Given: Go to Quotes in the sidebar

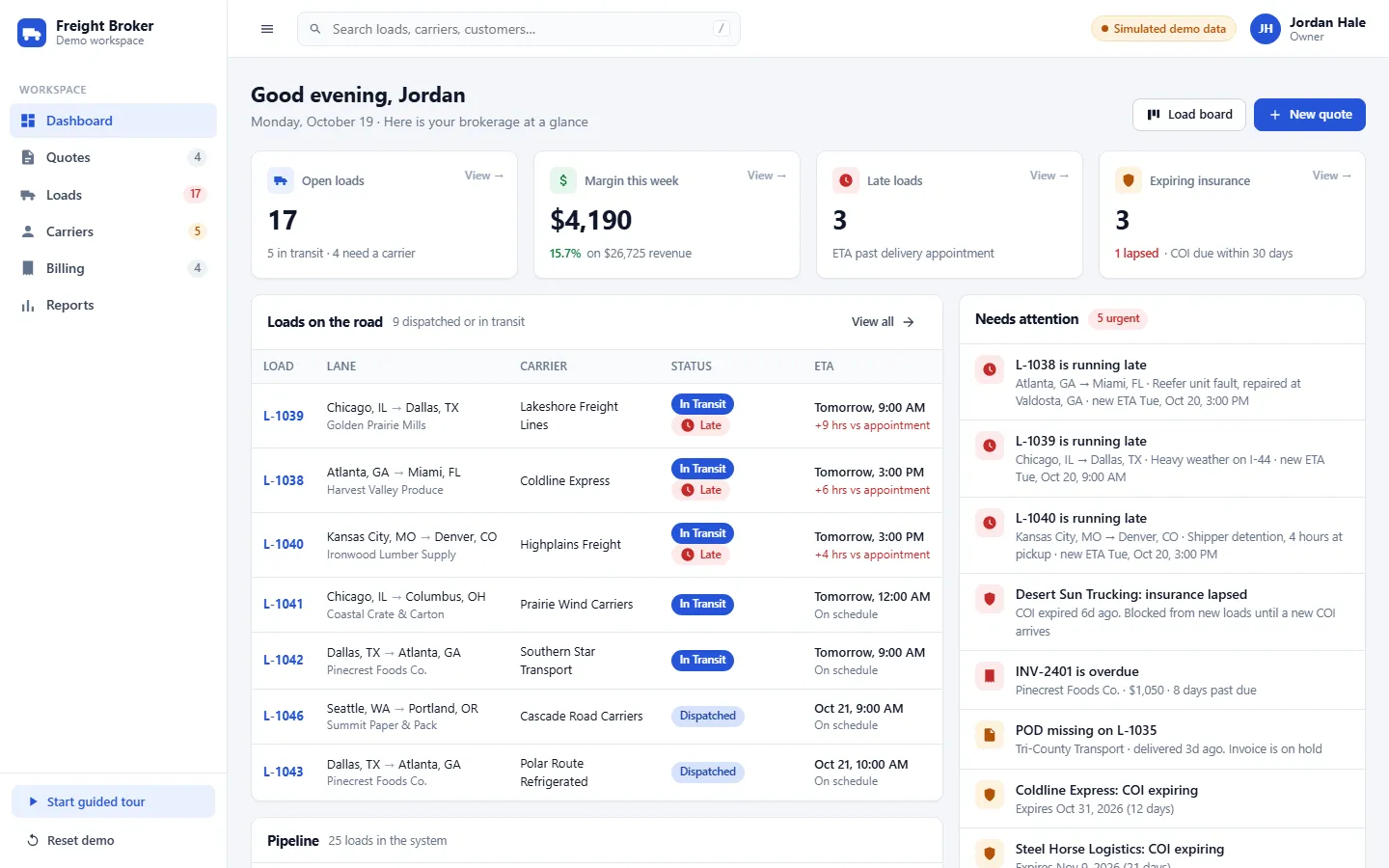Looking at the screenshot, I should 113,157.
